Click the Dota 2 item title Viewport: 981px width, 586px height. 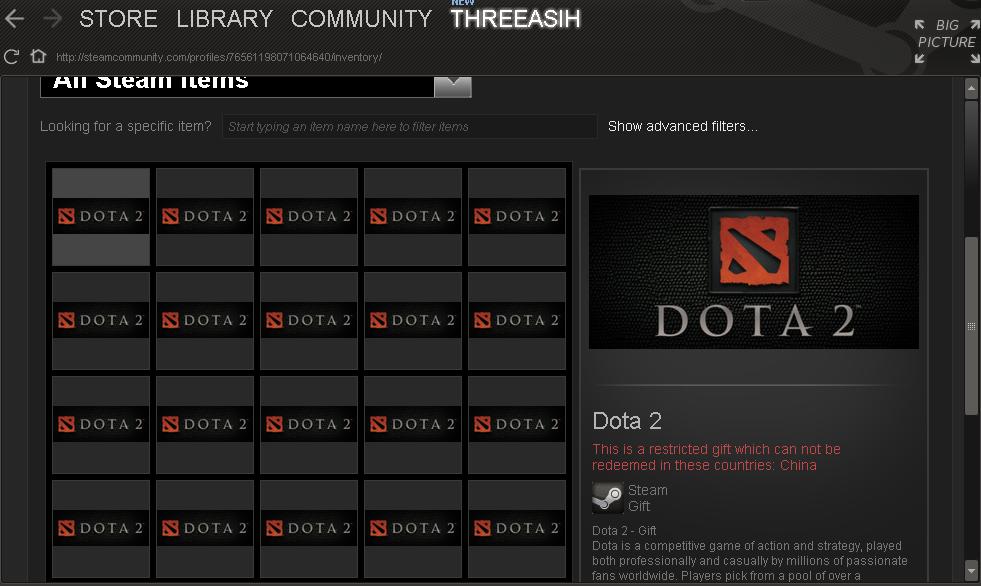click(x=627, y=421)
